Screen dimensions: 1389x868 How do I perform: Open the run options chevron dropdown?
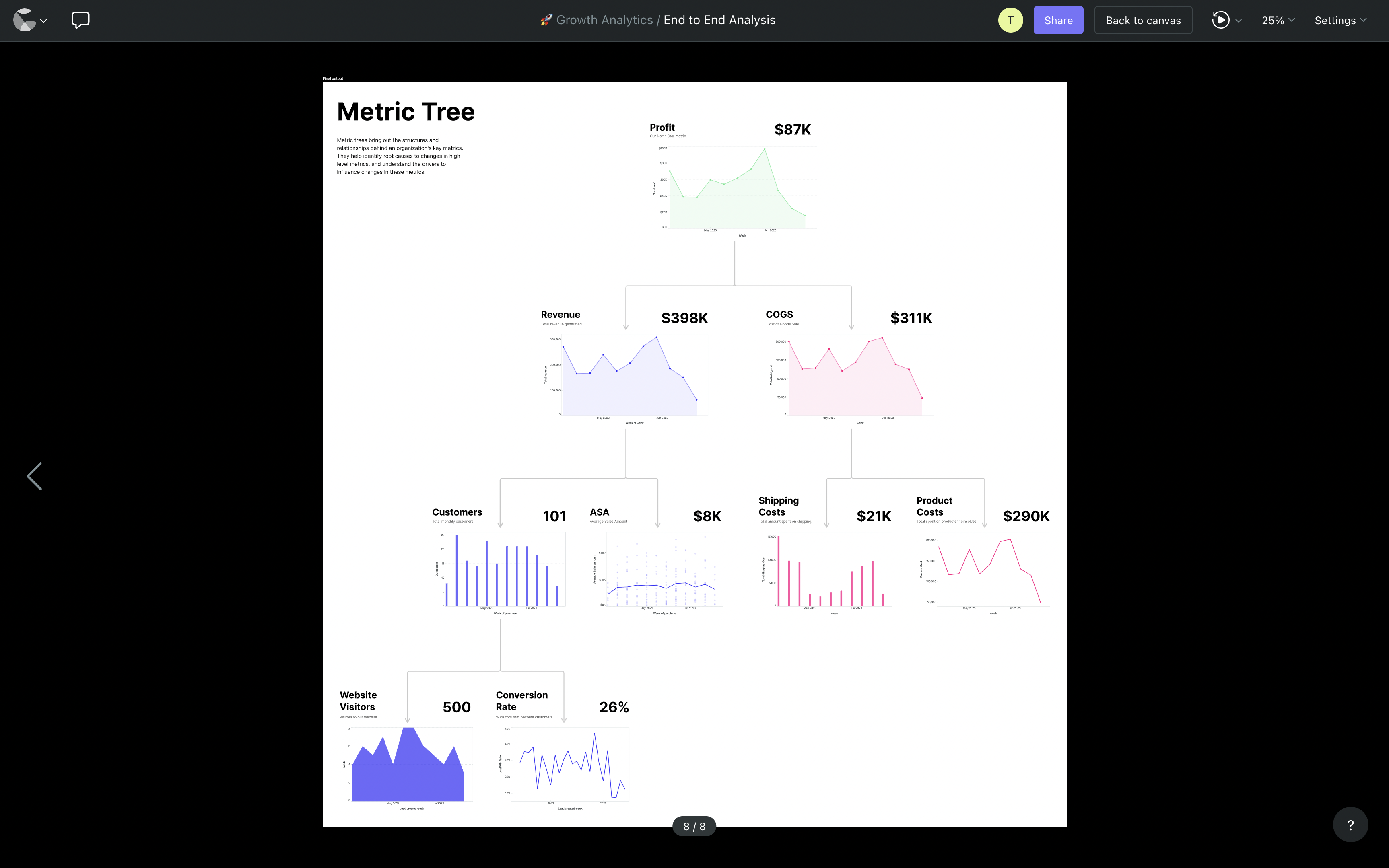pyautogui.click(x=1239, y=21)
